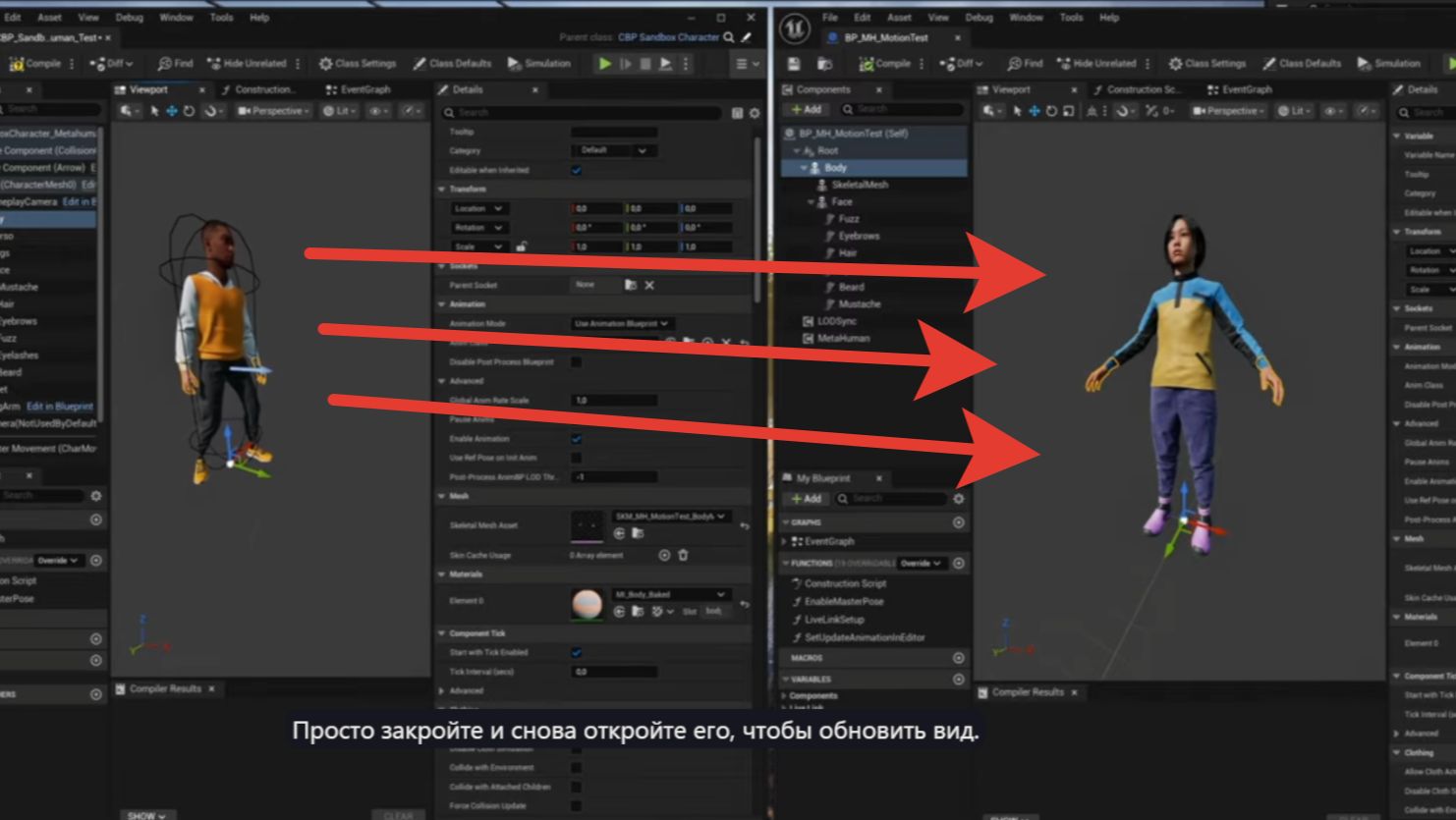This screenshot has width=1456, height=820.
Task: Click the Browse to asset icon beside Save
Action: tap(825, 64)
